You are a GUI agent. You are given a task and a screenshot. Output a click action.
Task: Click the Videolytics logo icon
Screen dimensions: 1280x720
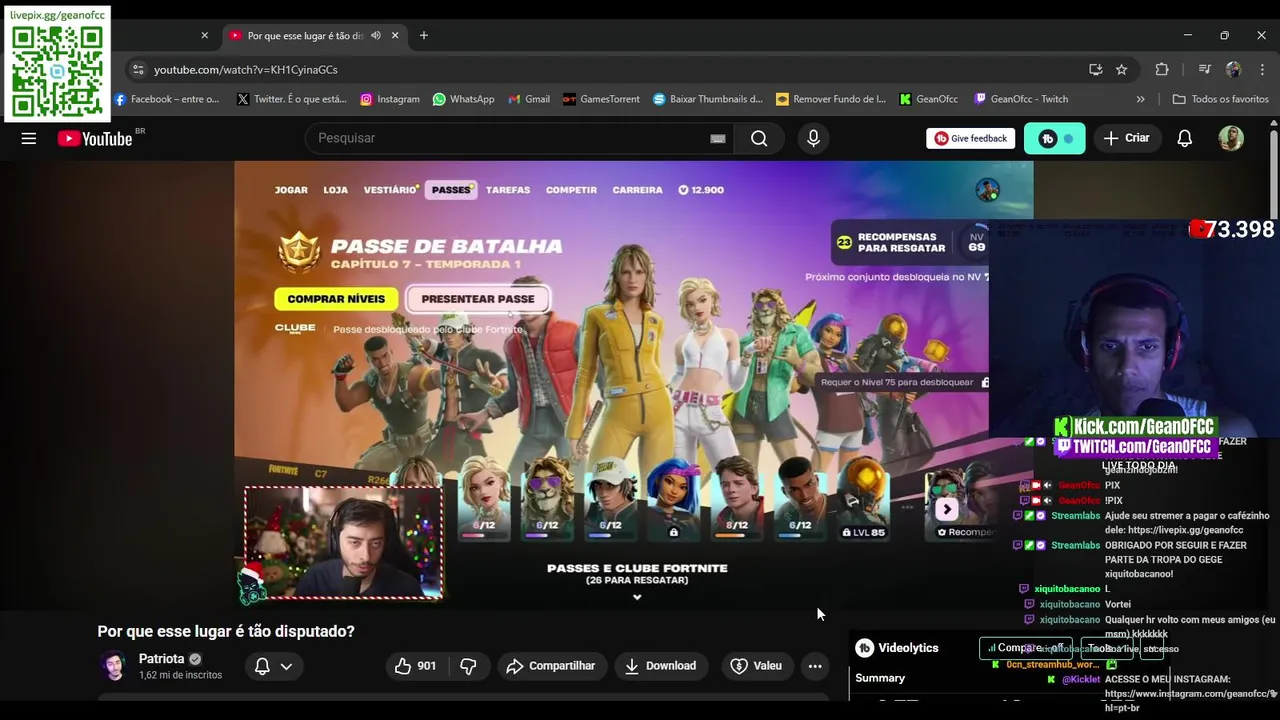click(x=865, y=648)
